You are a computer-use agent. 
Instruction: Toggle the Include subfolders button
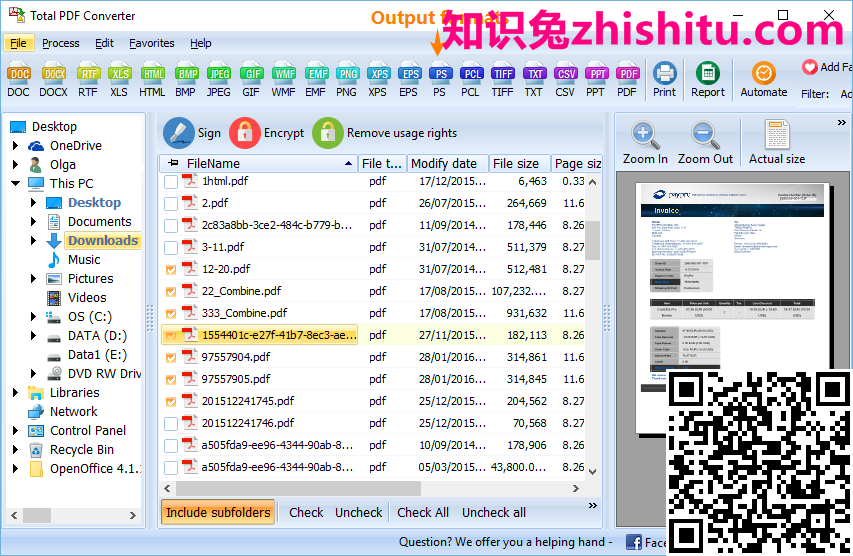coord(218,512)
